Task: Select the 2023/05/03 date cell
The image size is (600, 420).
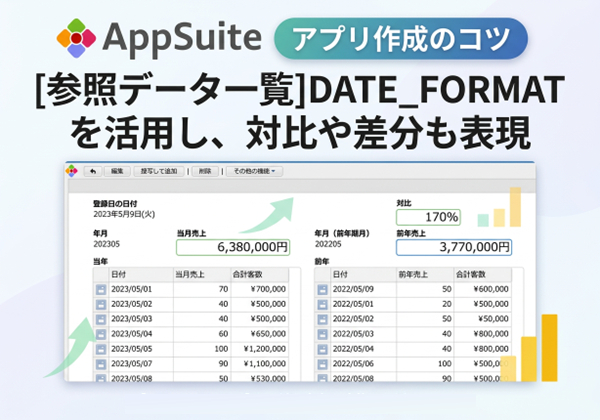Action: coord(141,319)
